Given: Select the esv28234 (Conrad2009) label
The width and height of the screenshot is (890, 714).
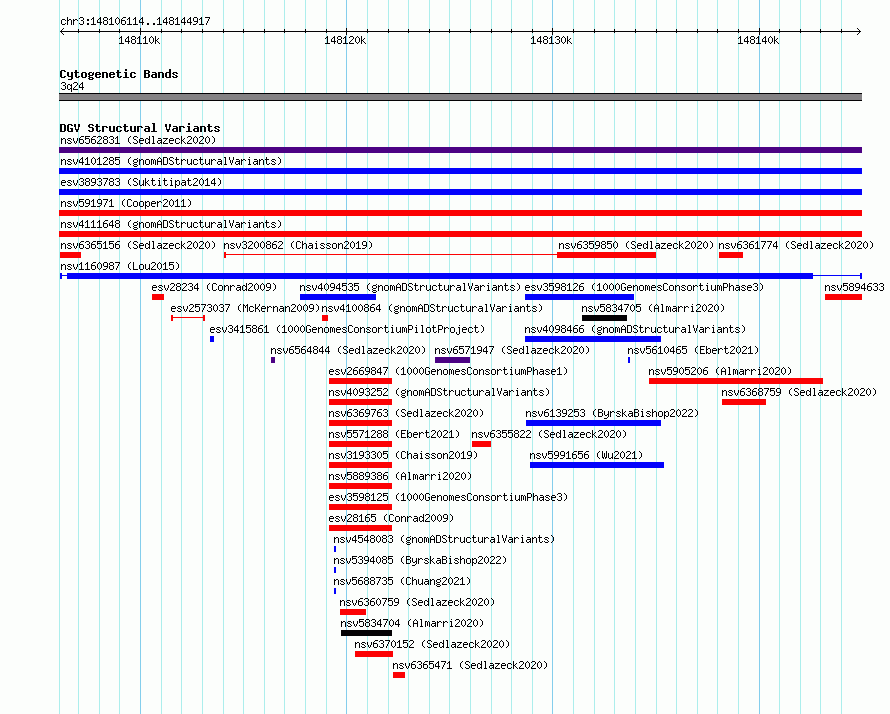Looking at the screenshot, I should (x=214, y=287).
